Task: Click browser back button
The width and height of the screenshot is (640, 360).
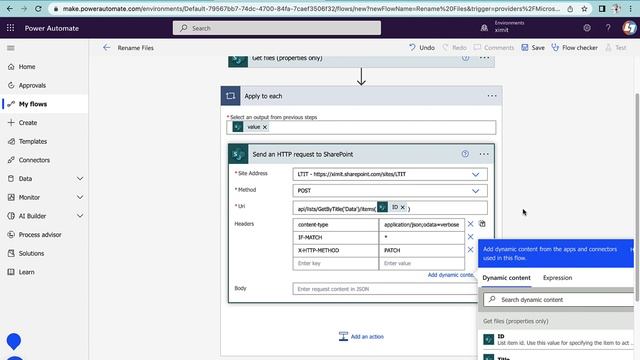Action: tap(10, 9)
